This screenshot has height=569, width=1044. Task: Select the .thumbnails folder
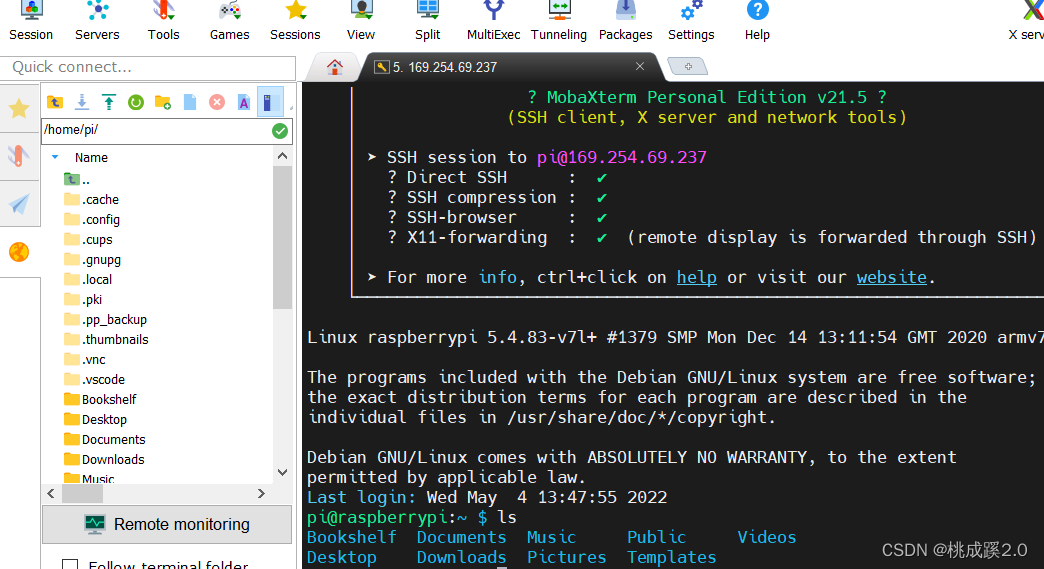point(107,339)
